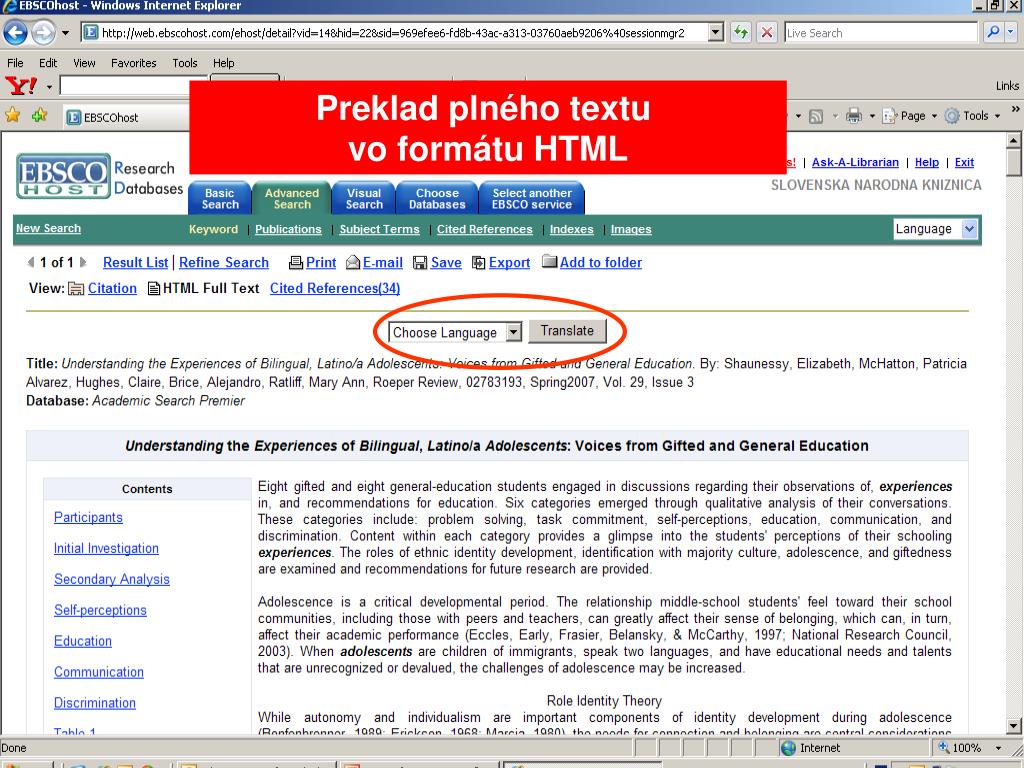This screenshot has width=1024, height=768.
Task: Click the Refine Search link
Action: pos(224,263)
